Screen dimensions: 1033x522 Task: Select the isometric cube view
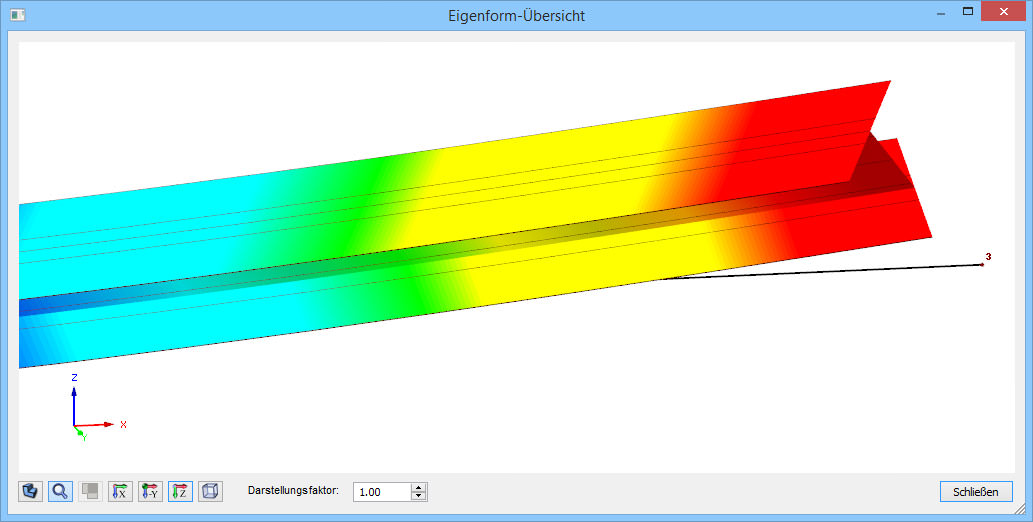211,491
